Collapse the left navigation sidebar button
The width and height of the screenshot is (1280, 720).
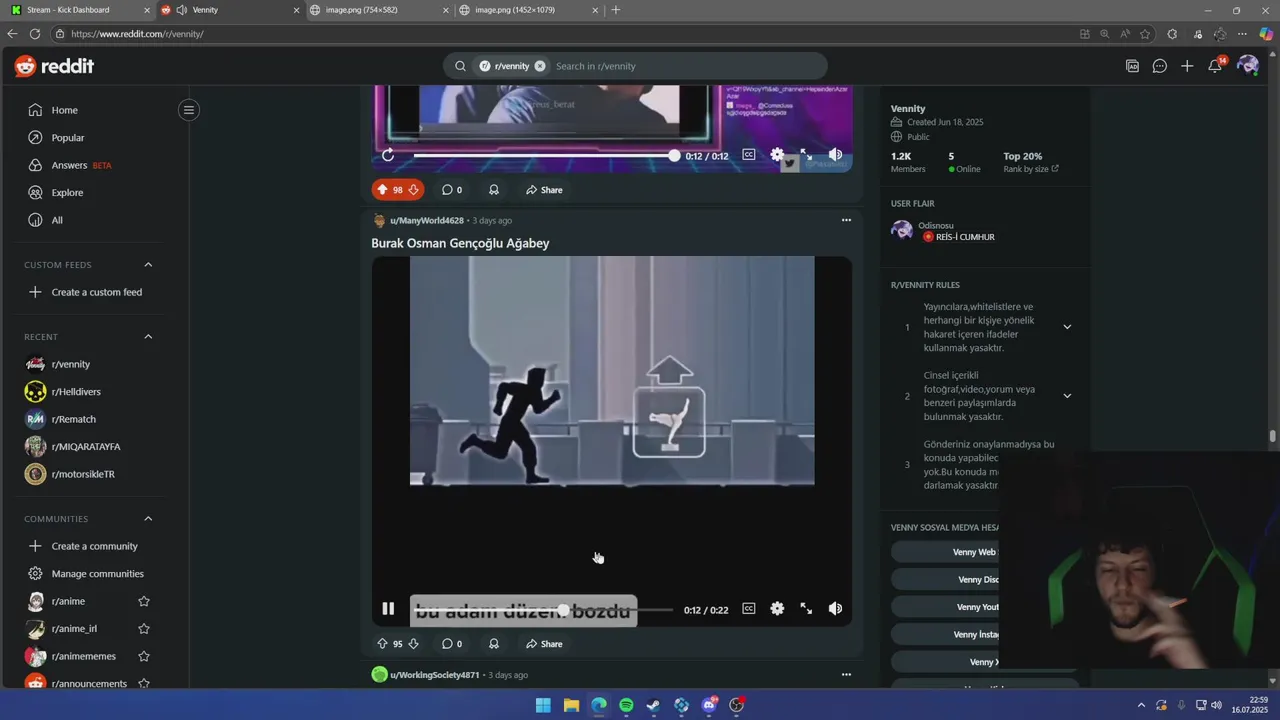pyautogui.click(x=188, y=110)
